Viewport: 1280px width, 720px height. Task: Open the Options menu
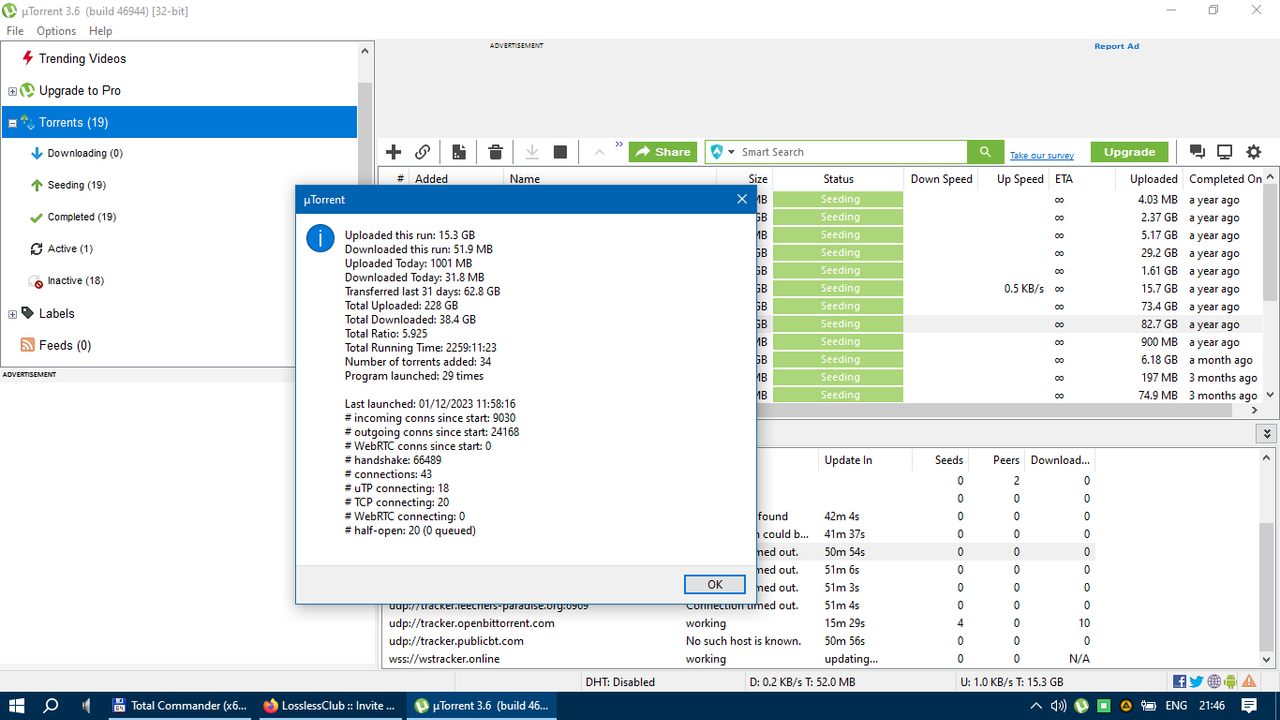(56, 31)
